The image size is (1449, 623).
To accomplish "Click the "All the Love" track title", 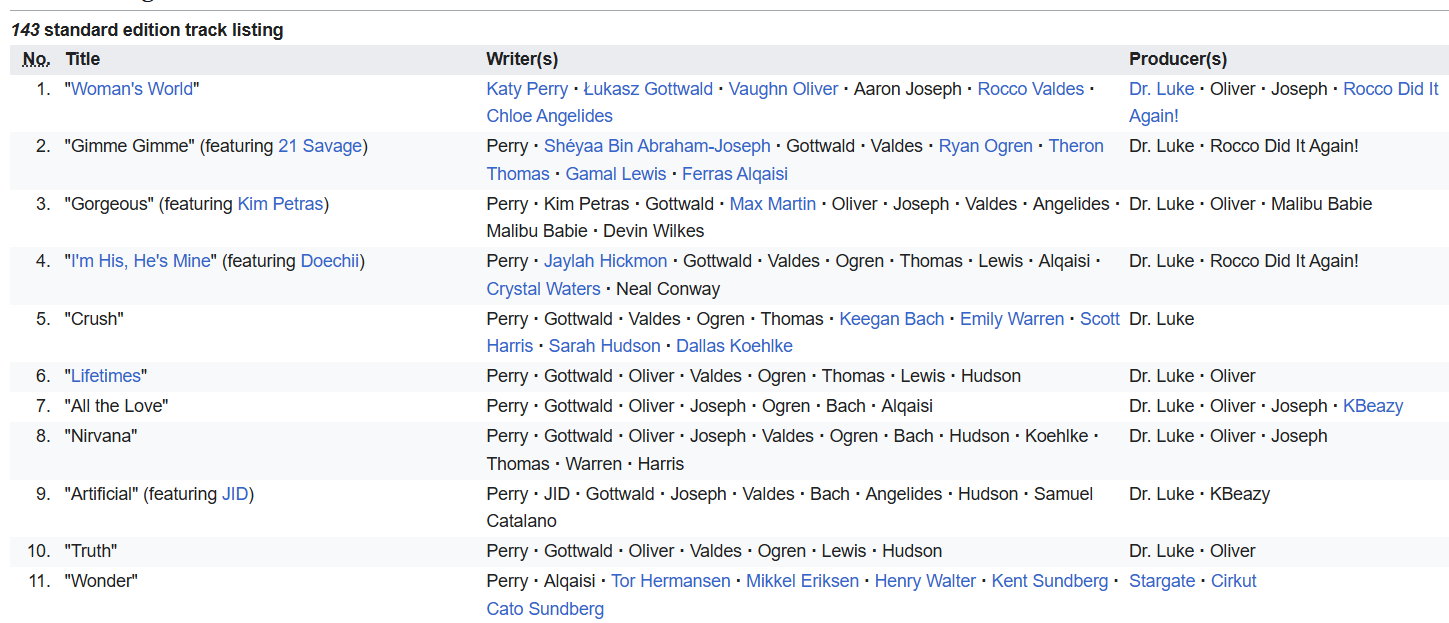I will click(116, 406).
